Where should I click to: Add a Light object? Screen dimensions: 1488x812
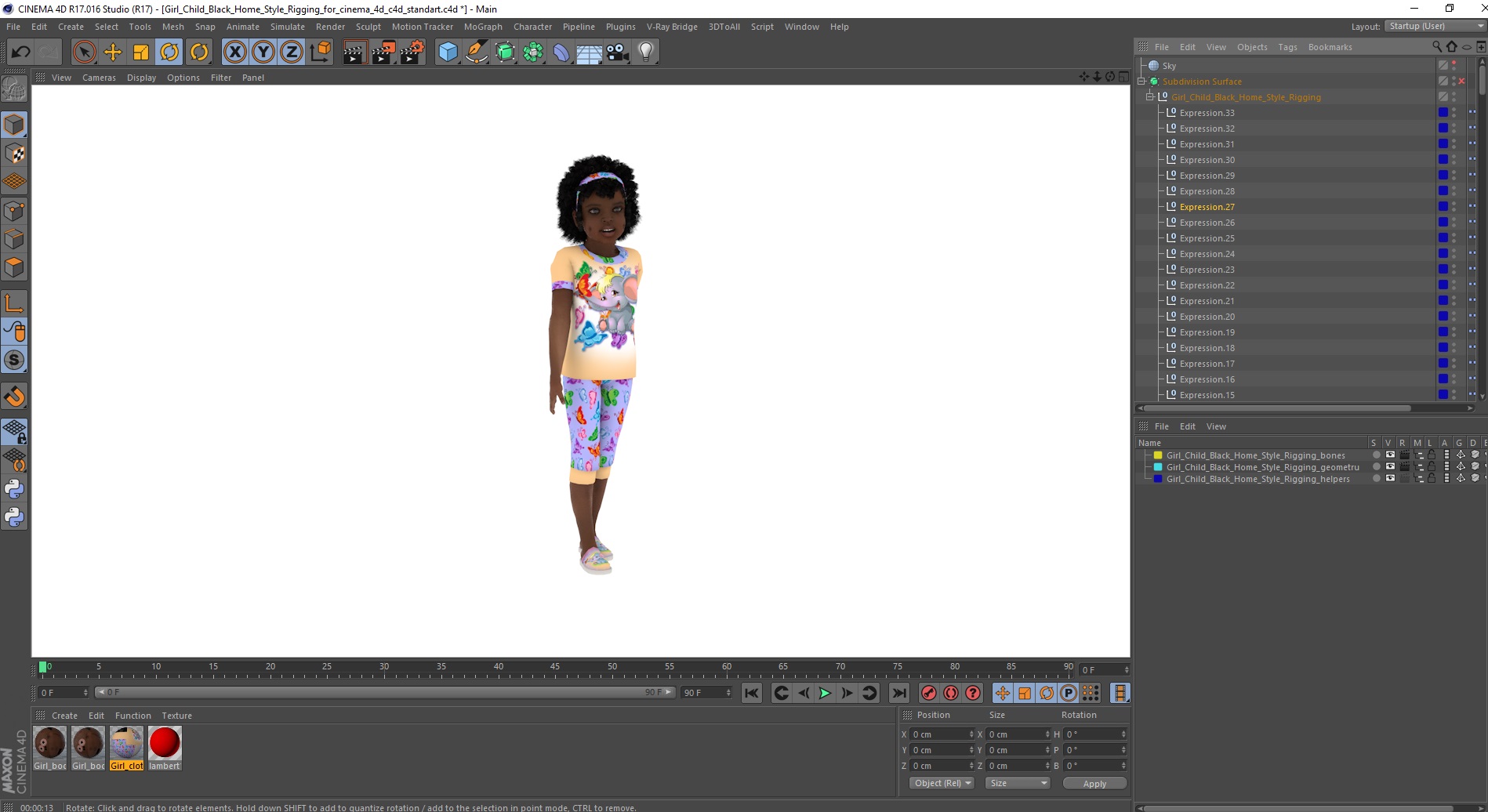646,53
